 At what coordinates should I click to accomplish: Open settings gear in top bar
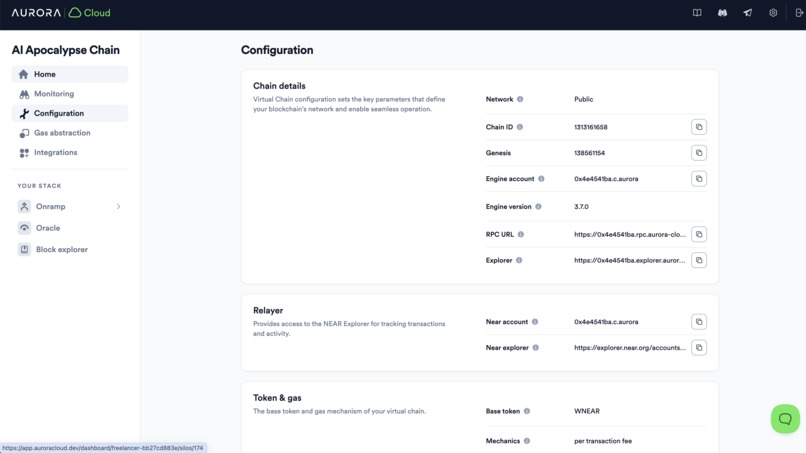tap(773, 13)
